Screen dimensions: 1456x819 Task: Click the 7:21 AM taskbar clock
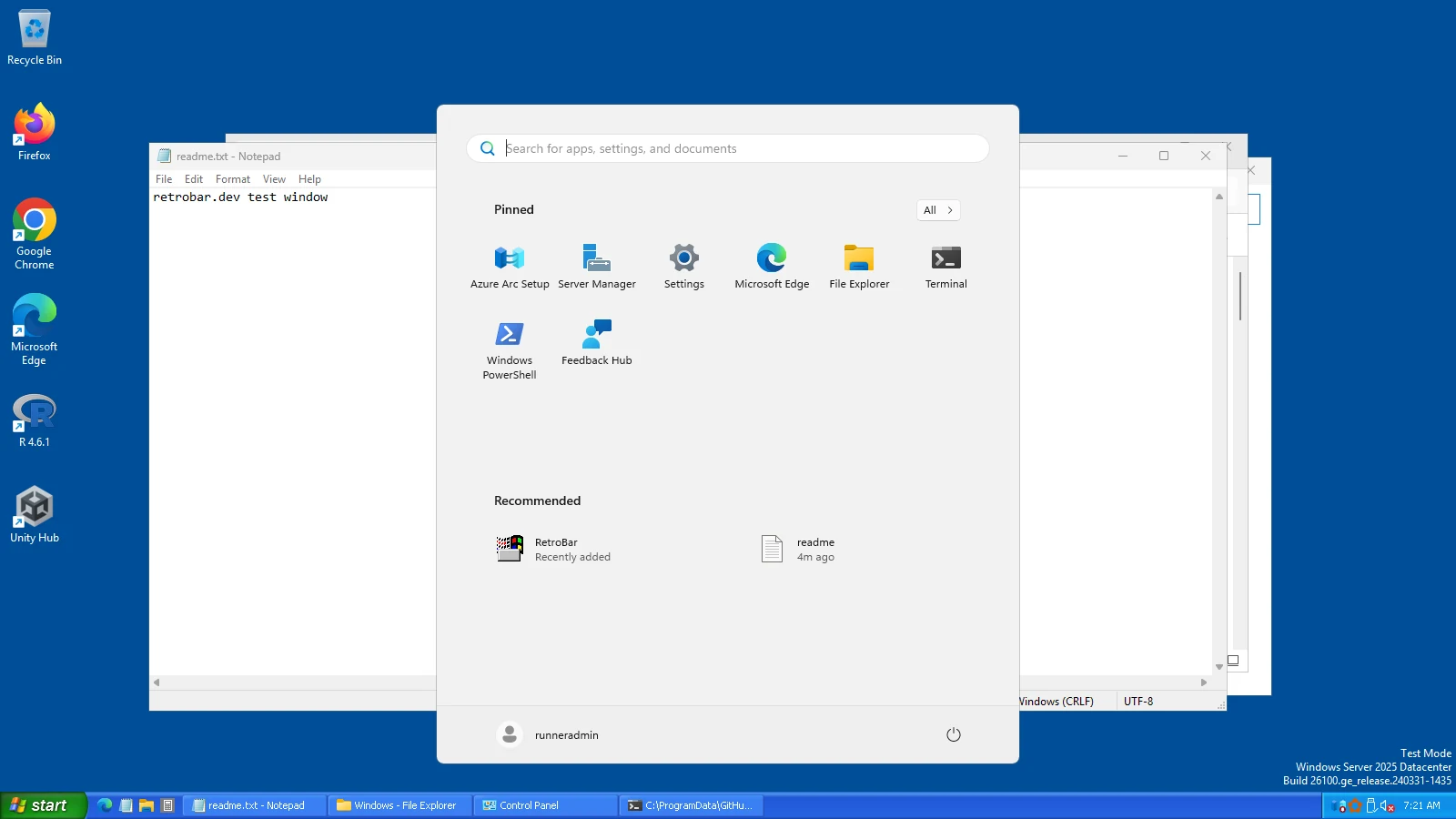pos(1421,805)
